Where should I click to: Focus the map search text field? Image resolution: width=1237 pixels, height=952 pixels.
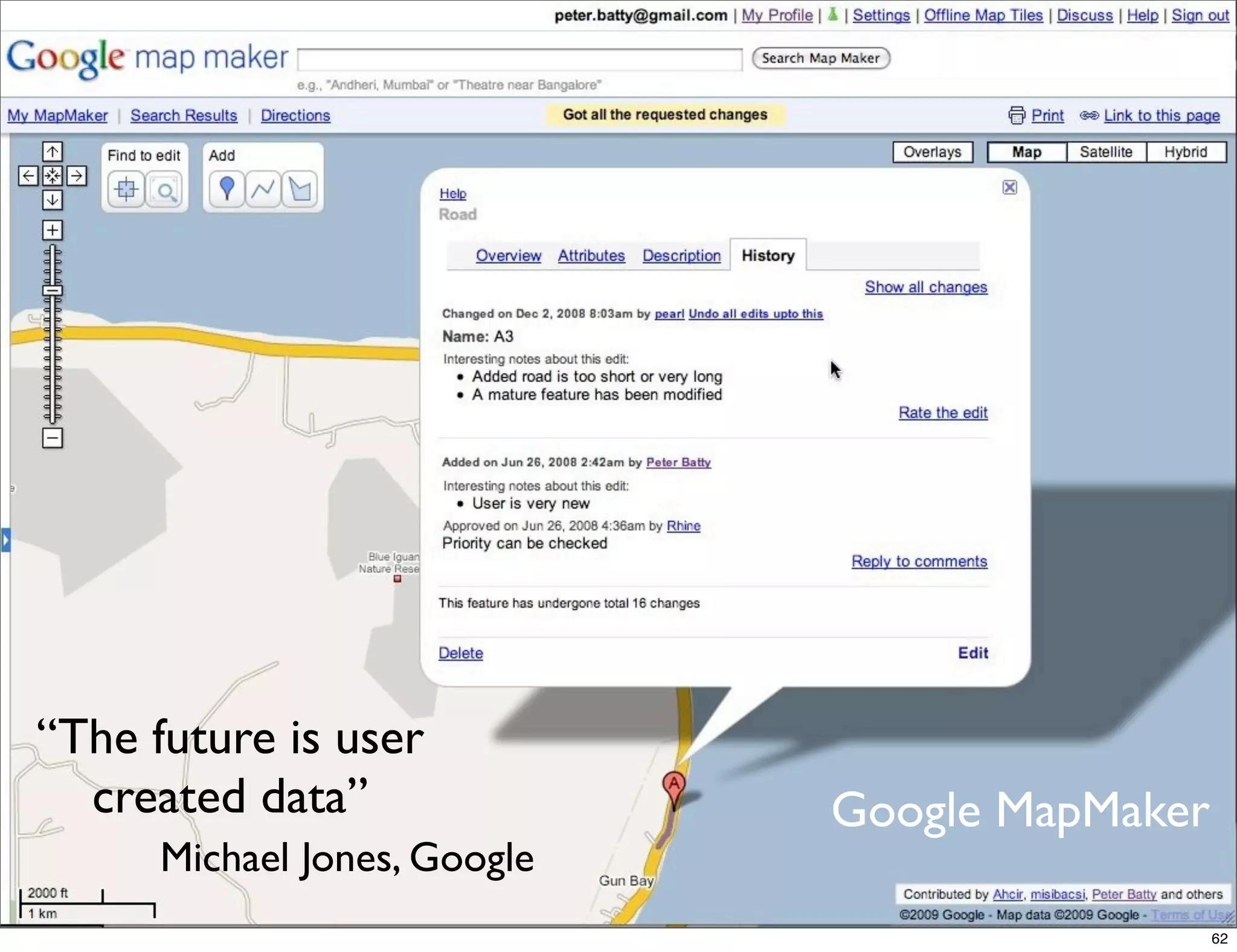pos(519,60)
